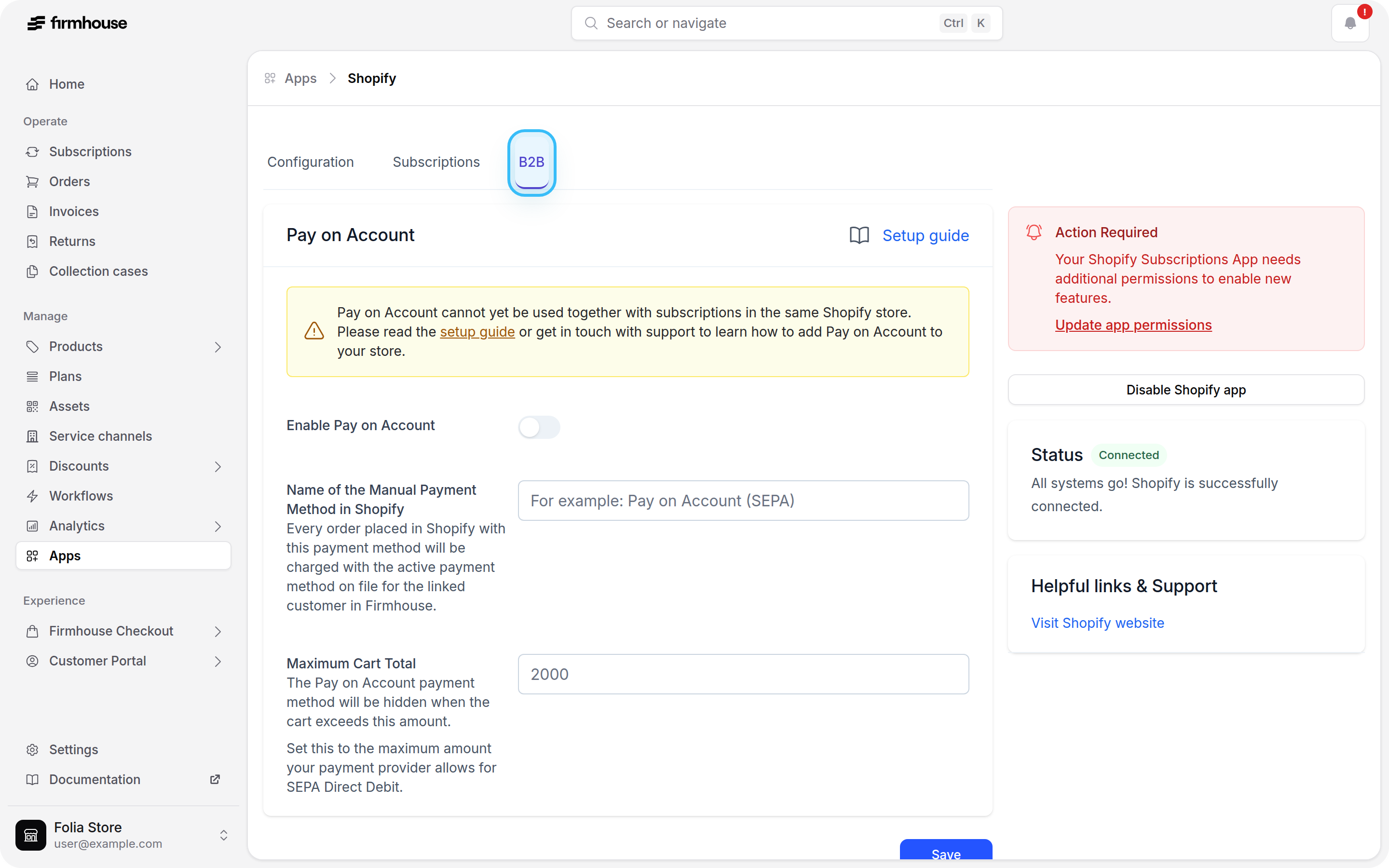Click the Service channels building icon
The image size is (1389, 868).
33,436
